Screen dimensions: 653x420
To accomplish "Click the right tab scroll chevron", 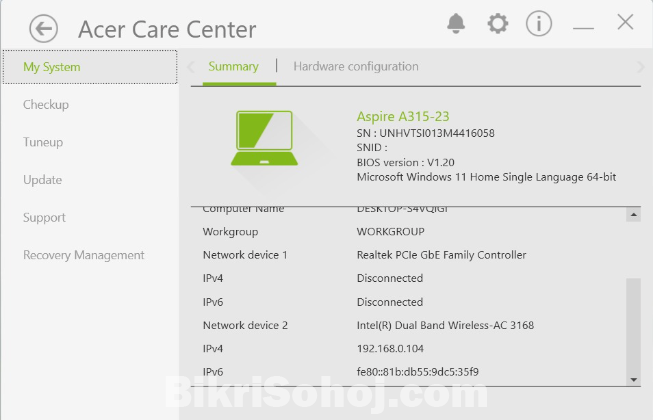I will pos(640,67).
